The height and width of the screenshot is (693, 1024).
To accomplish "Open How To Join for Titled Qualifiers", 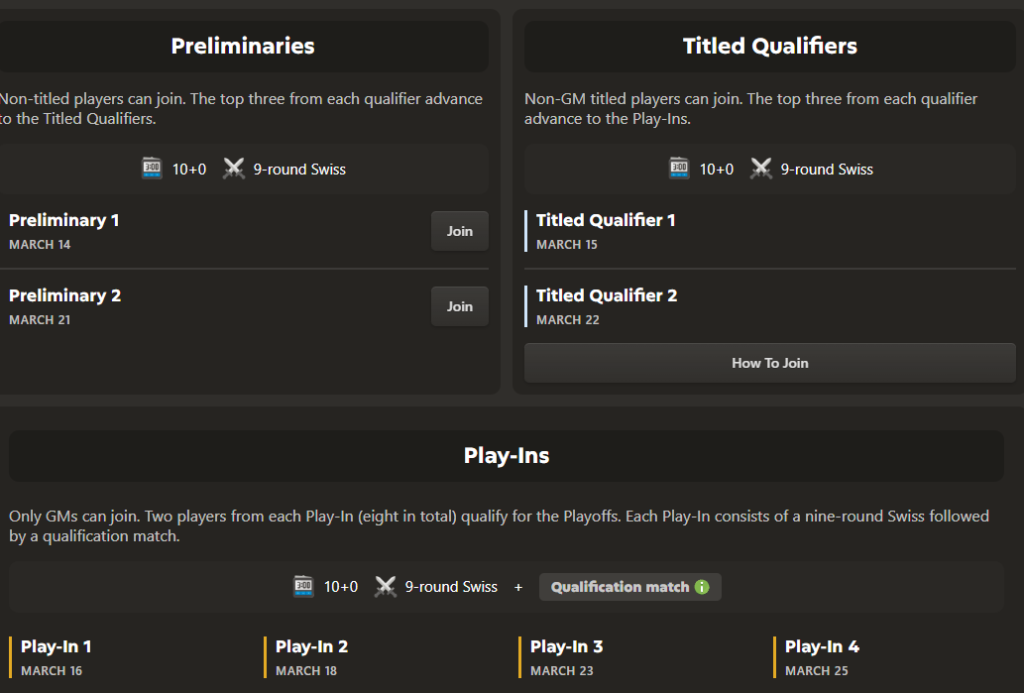I will 769,363.
